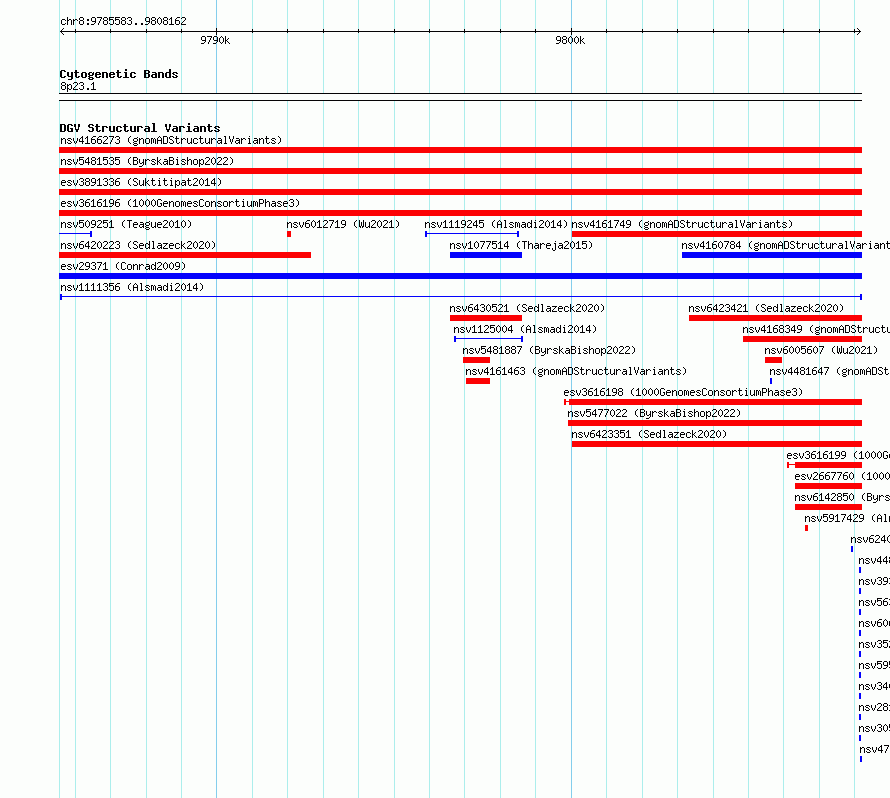Select the red bar of nsv4161463
This screenshot has height=798, width=890.
point(478,381)
